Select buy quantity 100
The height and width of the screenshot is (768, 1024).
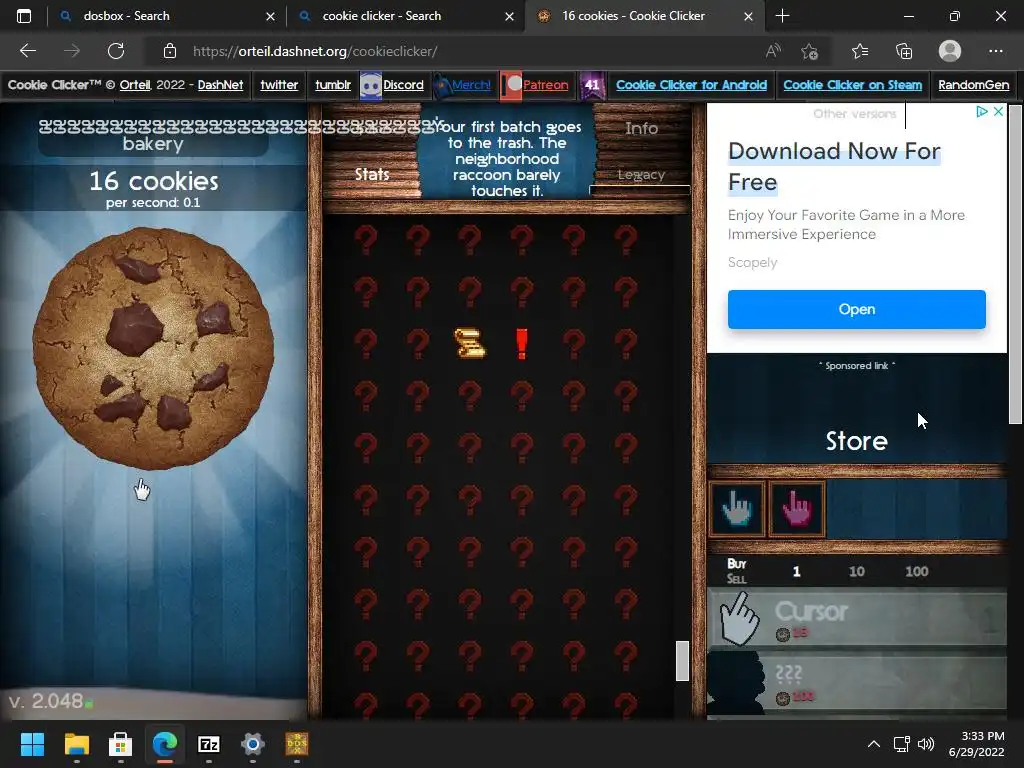coord(916,571)
